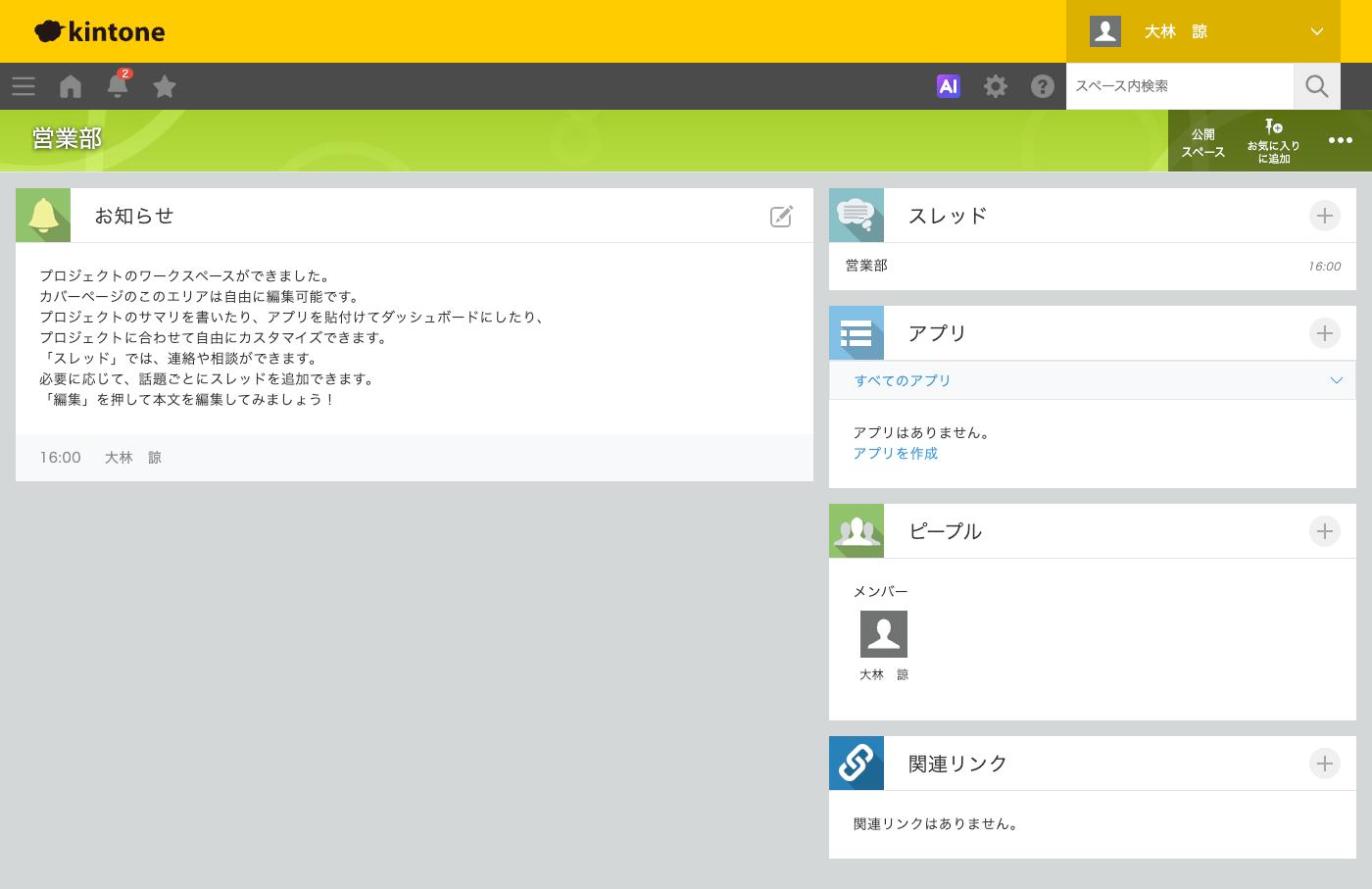Open notifications bell with badge
The image size is (1372, 889).
coord(118,84)
